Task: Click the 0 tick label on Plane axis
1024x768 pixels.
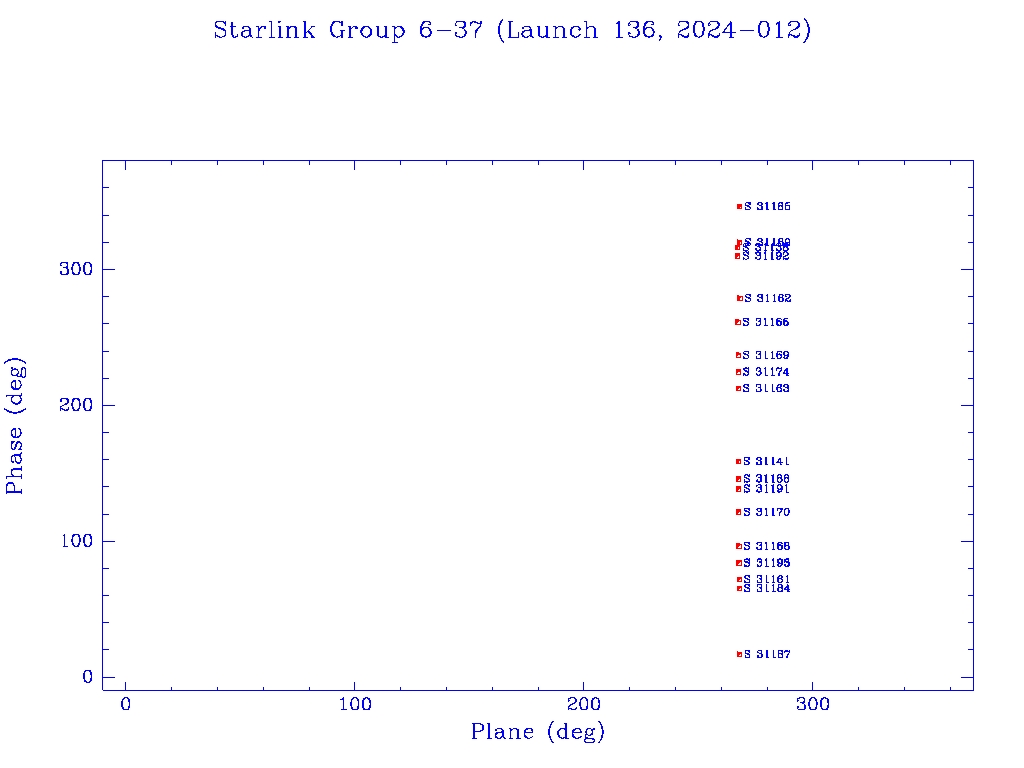Action: click(x=125, y=704)
